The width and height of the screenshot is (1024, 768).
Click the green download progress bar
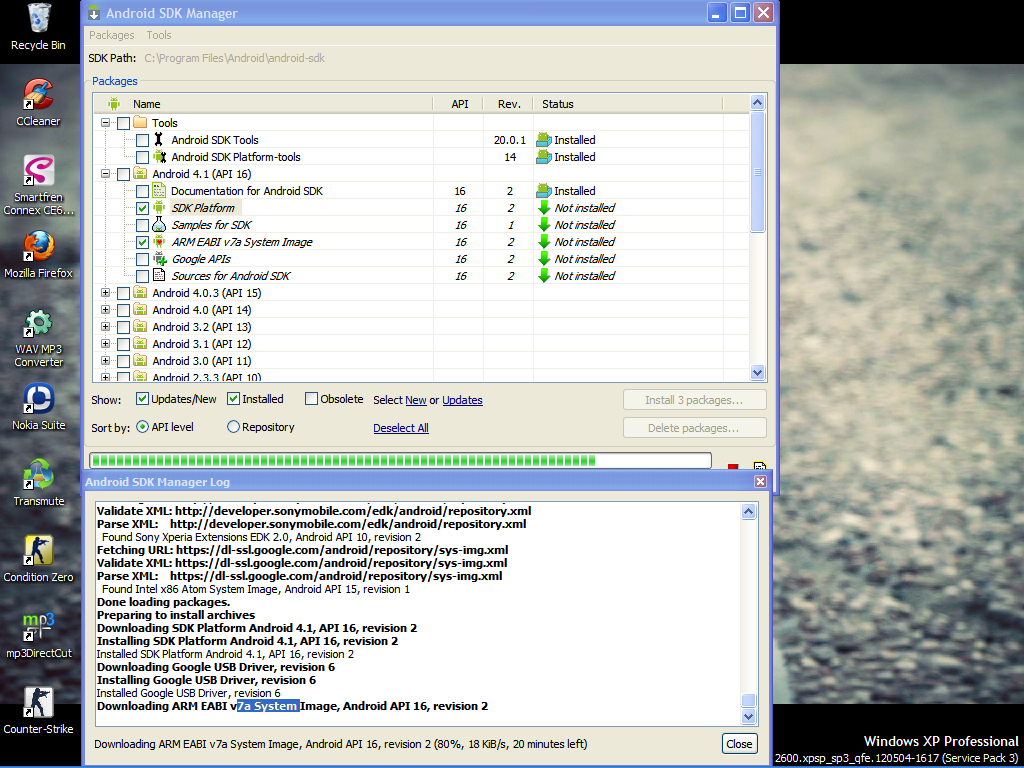point(400,460)
